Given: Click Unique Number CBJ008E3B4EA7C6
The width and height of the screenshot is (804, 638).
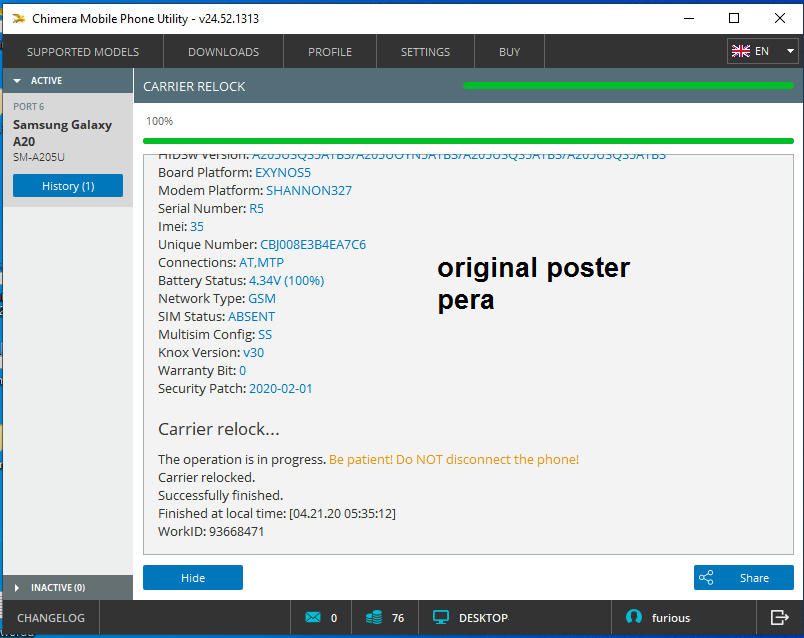Looking at the screenshot, I should 313,244.
